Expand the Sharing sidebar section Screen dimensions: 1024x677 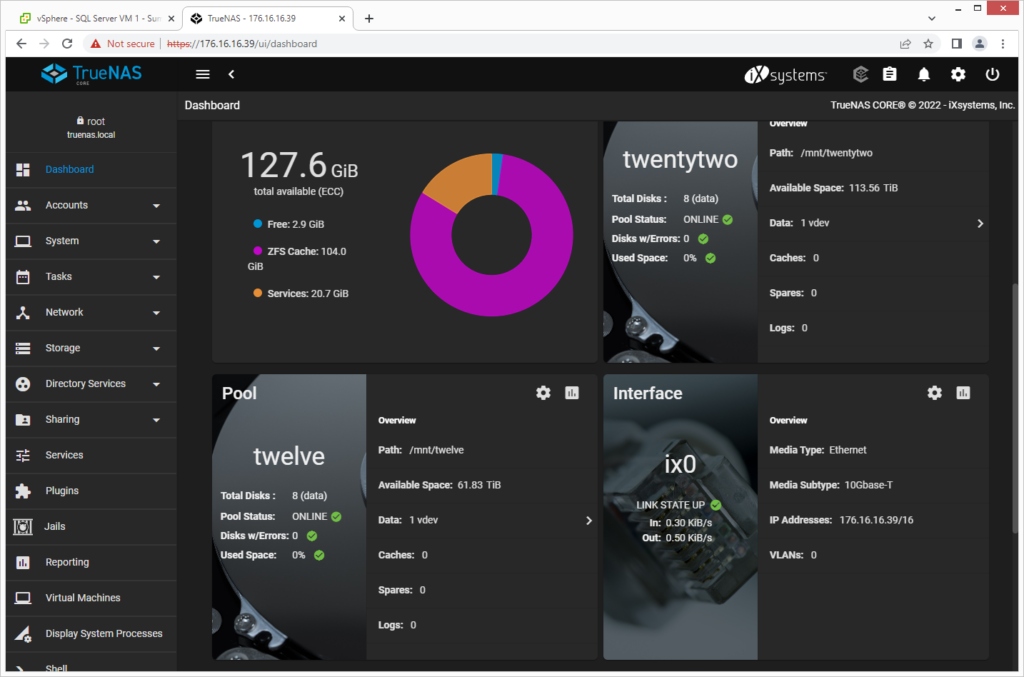(88, 419)
